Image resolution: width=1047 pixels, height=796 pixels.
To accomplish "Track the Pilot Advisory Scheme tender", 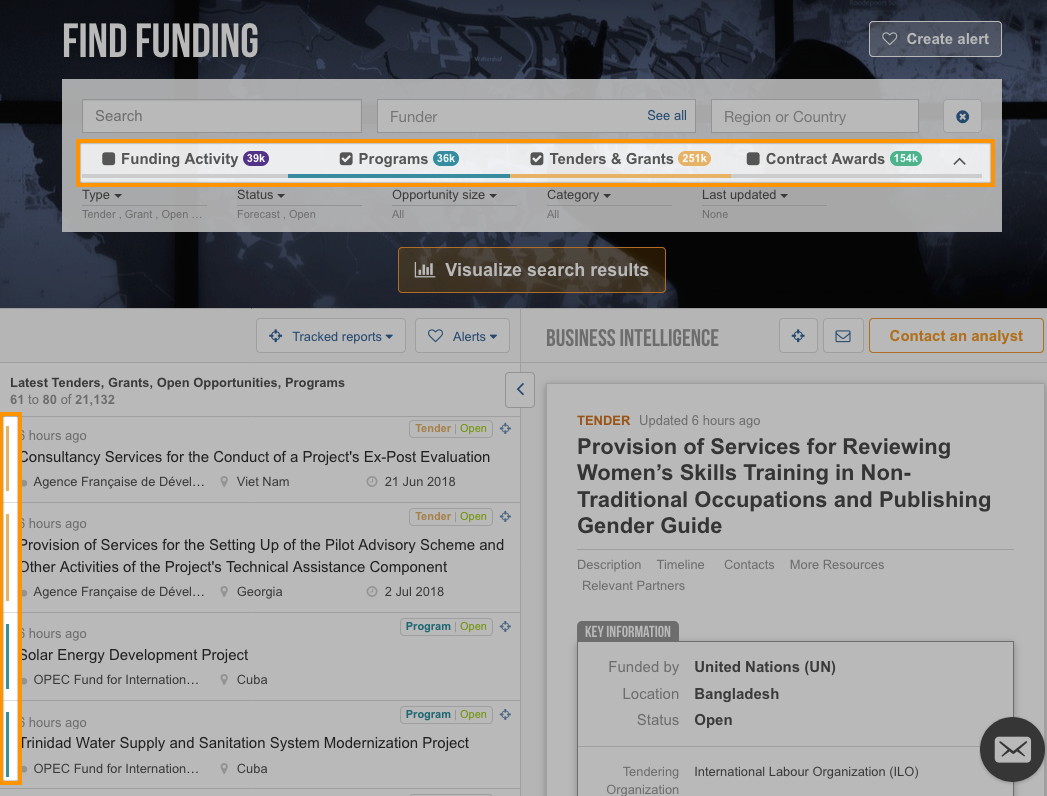I will [505, 517].
